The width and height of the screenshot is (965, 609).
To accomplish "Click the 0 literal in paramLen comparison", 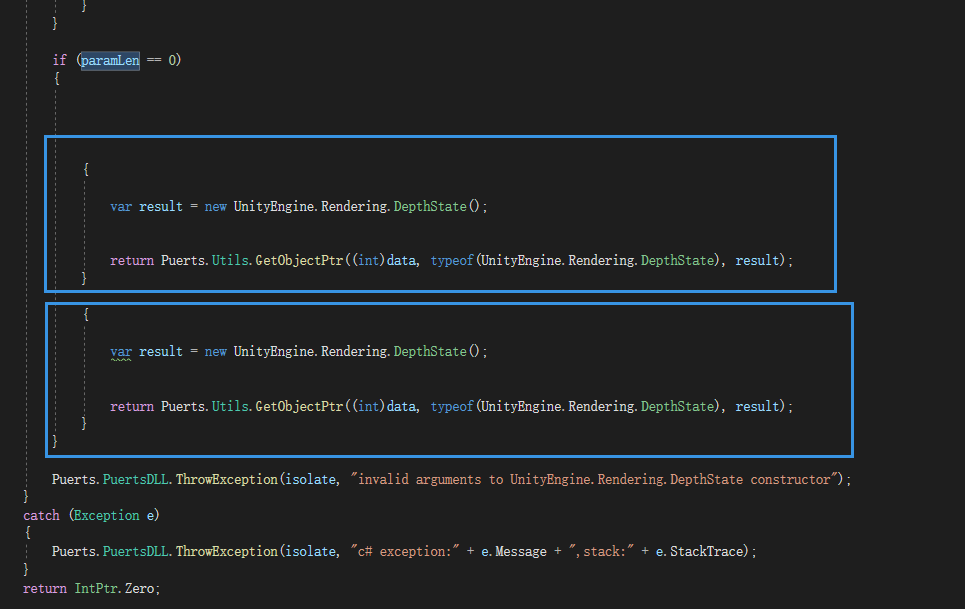I will tap(172, 60).
